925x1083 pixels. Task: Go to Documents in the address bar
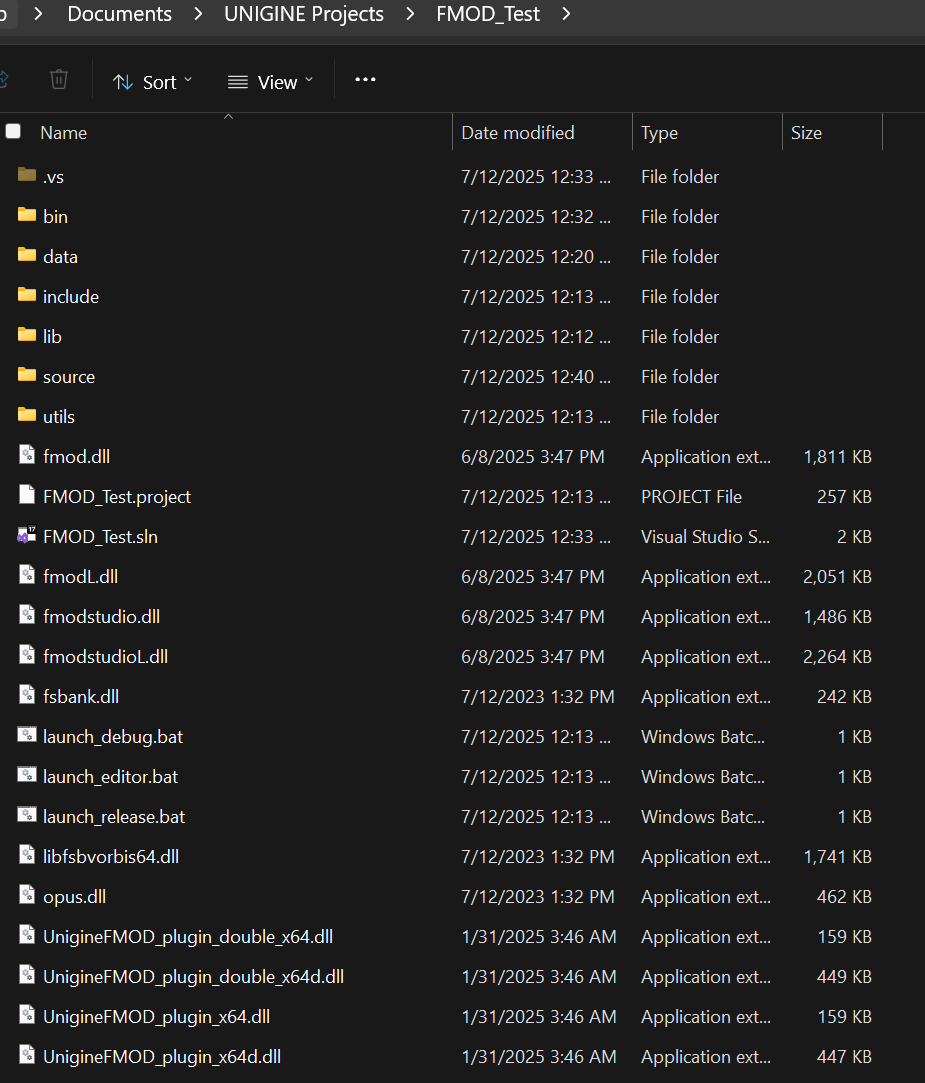(119, 14)
